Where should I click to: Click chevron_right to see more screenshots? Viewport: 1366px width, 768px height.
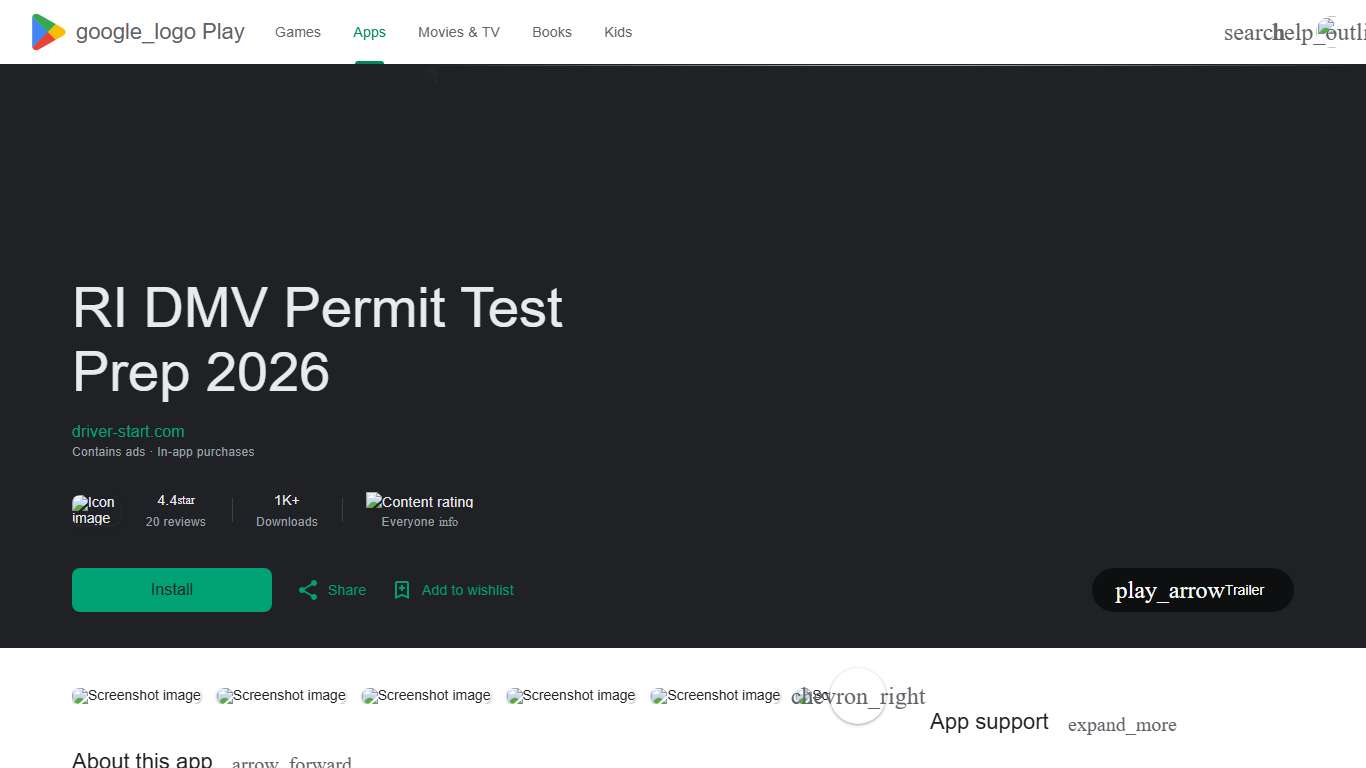857,696
